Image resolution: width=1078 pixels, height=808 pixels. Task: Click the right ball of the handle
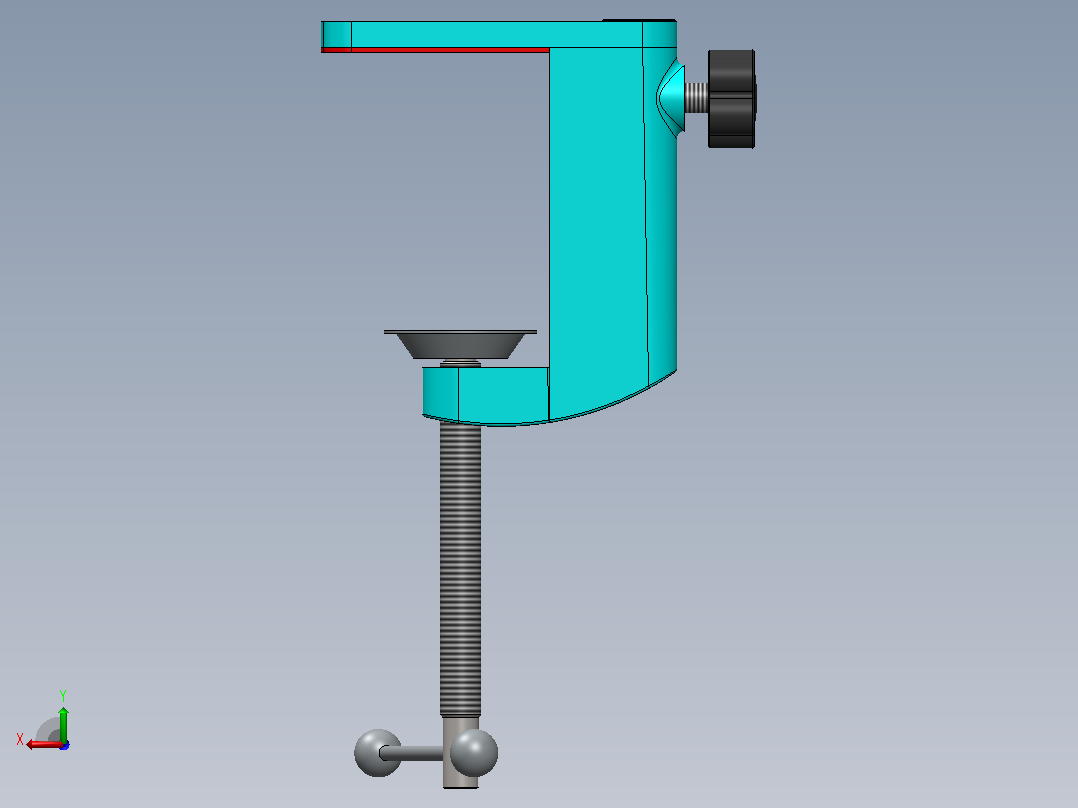point(474,753)
